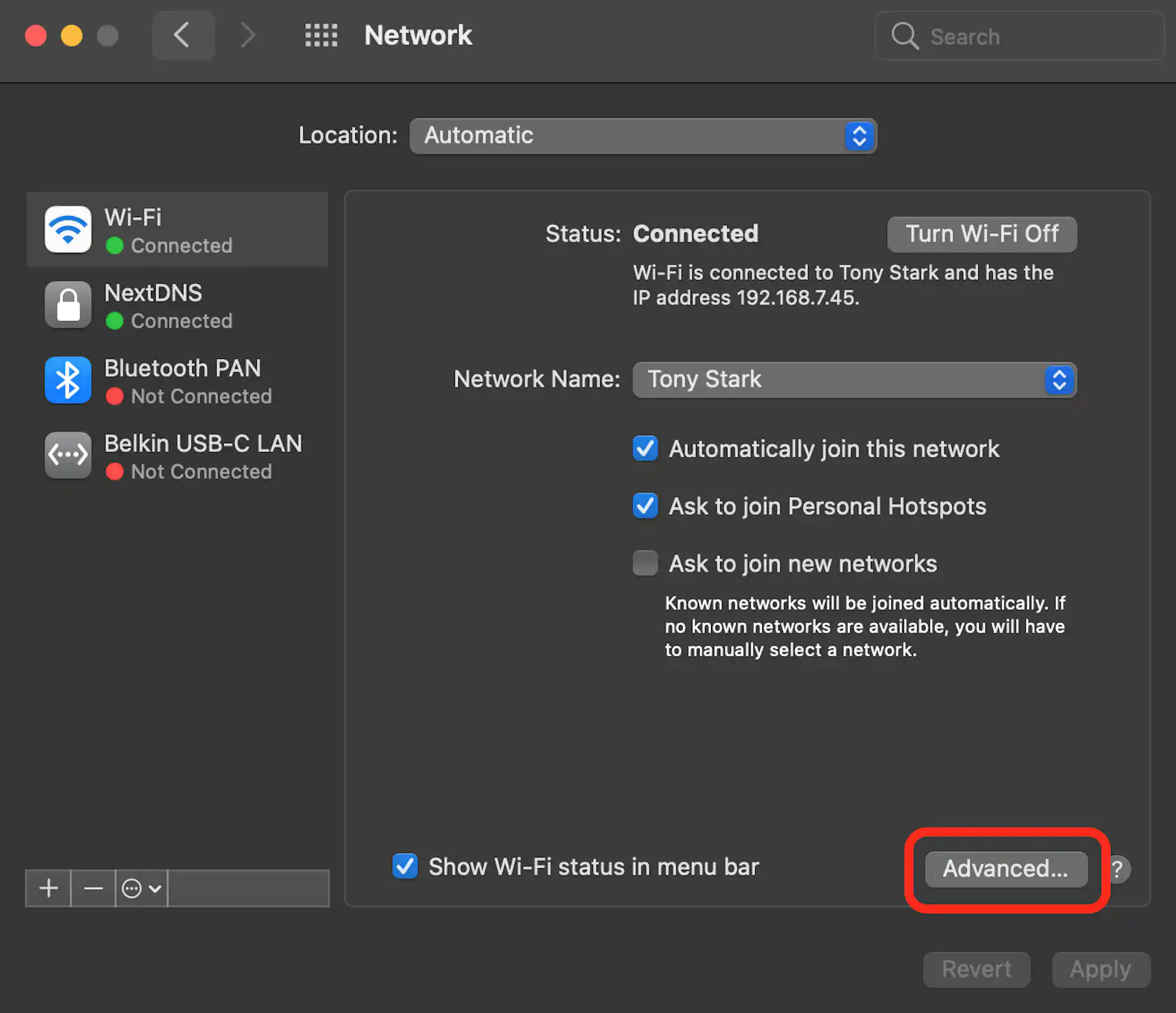Image resolution: width=1176 pixels, height=1013 pixels.
Task: Select the NextDNS lock icon
Action: pos(68,305)
